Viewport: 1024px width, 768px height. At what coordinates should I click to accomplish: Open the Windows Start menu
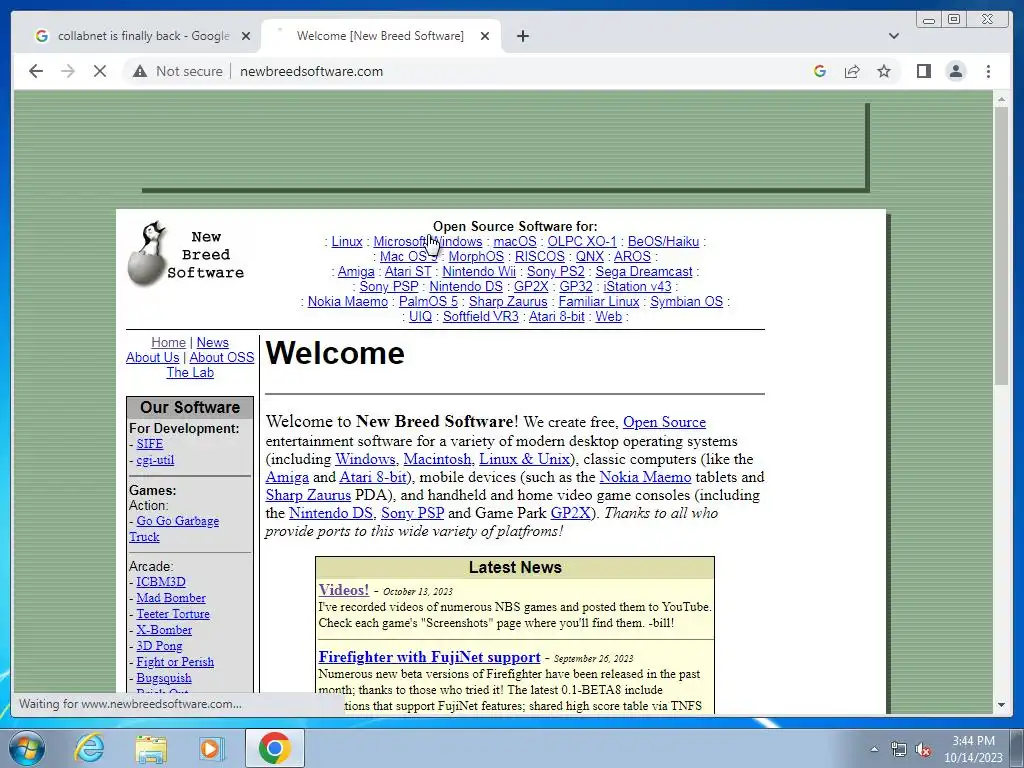26,748
